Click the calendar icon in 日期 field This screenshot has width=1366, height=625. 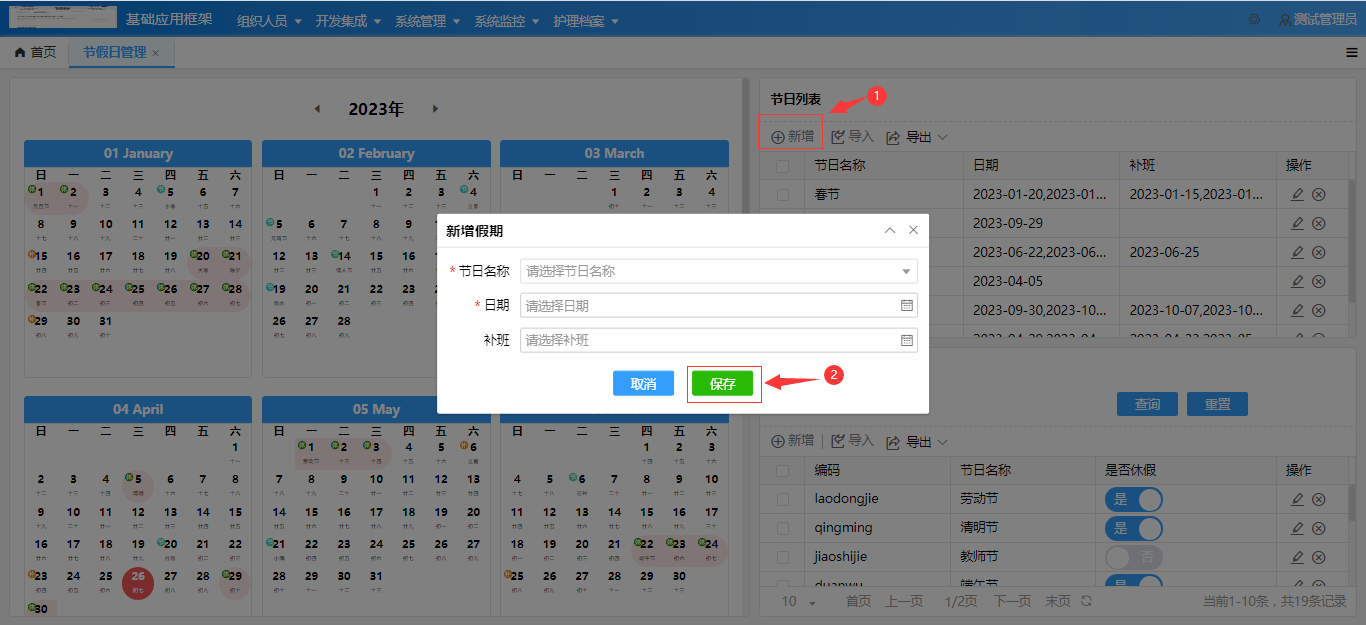906,306
